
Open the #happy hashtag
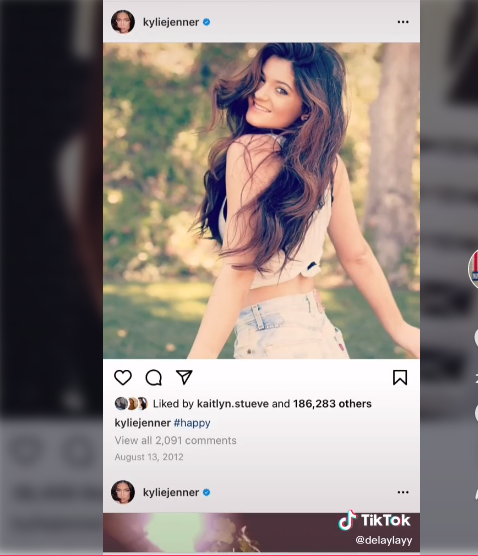click(192, 423)
